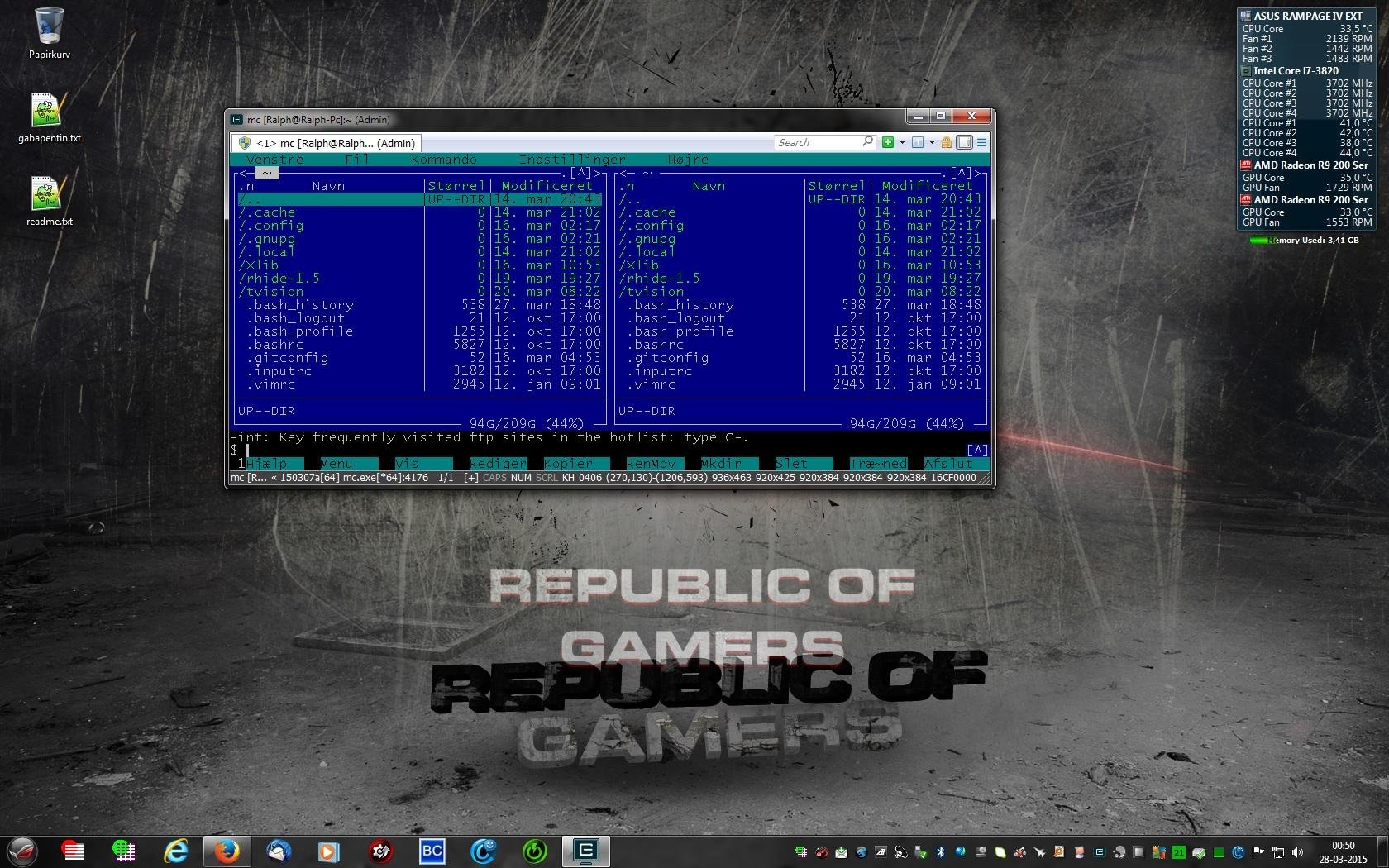Open Firefox from the taskbar
This screenshot has width=1389, height=868.
(227, 851)
